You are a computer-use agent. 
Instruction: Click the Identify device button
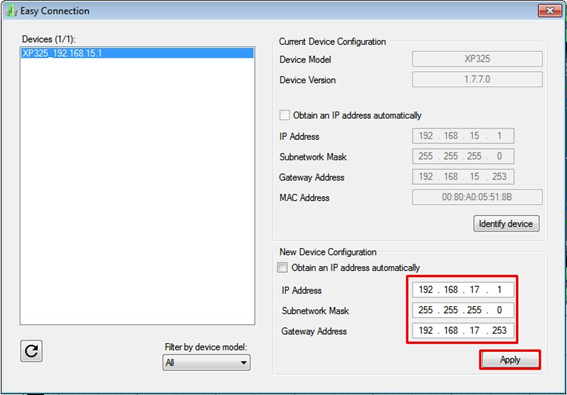506,224
